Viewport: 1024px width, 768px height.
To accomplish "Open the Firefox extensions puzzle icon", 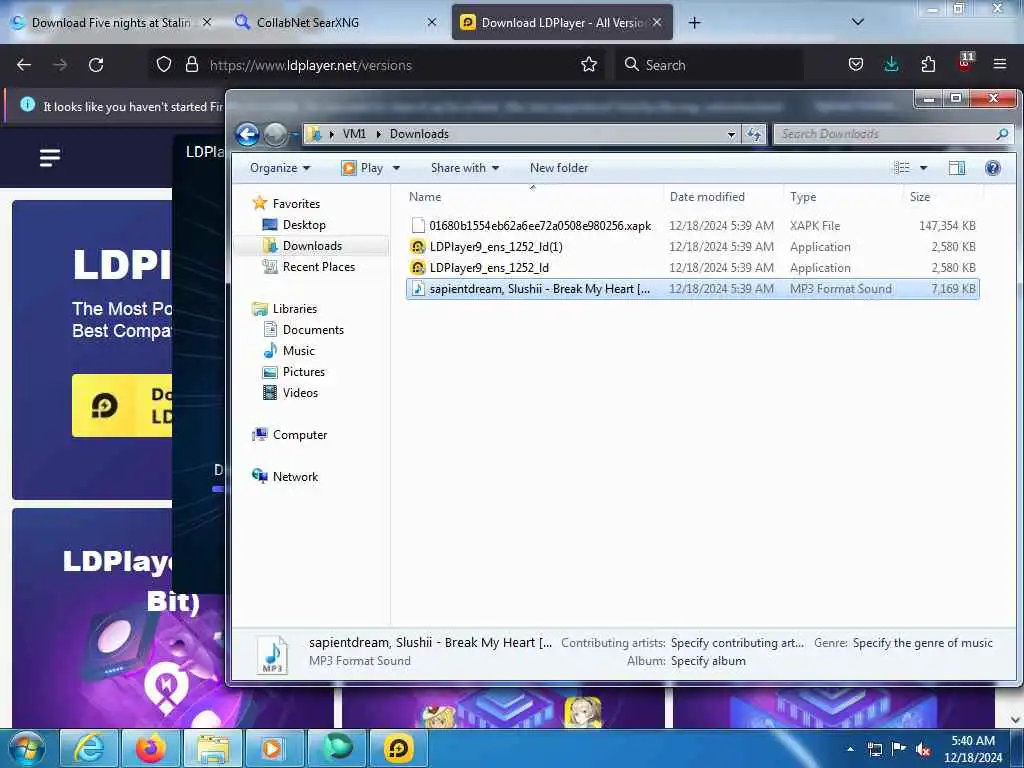I will point(928,64).
